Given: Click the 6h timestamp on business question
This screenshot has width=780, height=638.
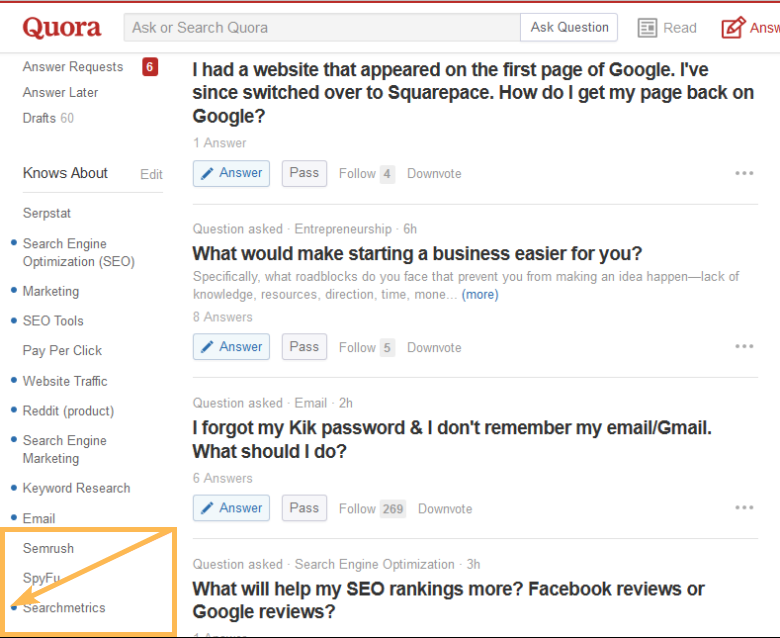Looking at the screenshot, I should coord(410,229).
